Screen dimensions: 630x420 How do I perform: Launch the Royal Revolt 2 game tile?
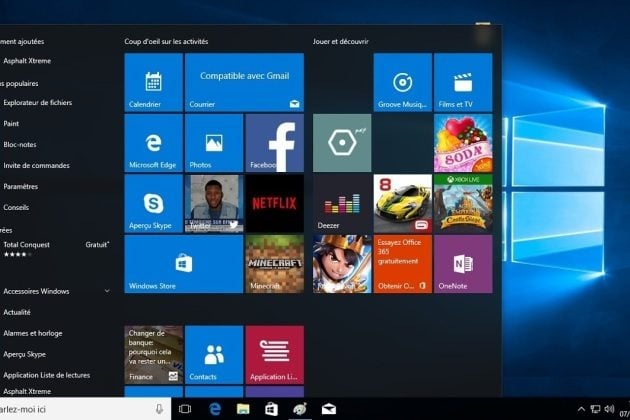(342, 264)
